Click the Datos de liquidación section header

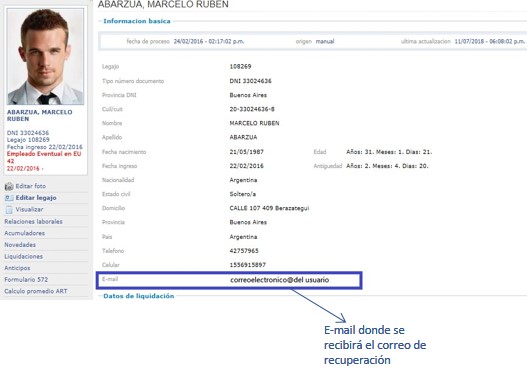pos(139,296)
